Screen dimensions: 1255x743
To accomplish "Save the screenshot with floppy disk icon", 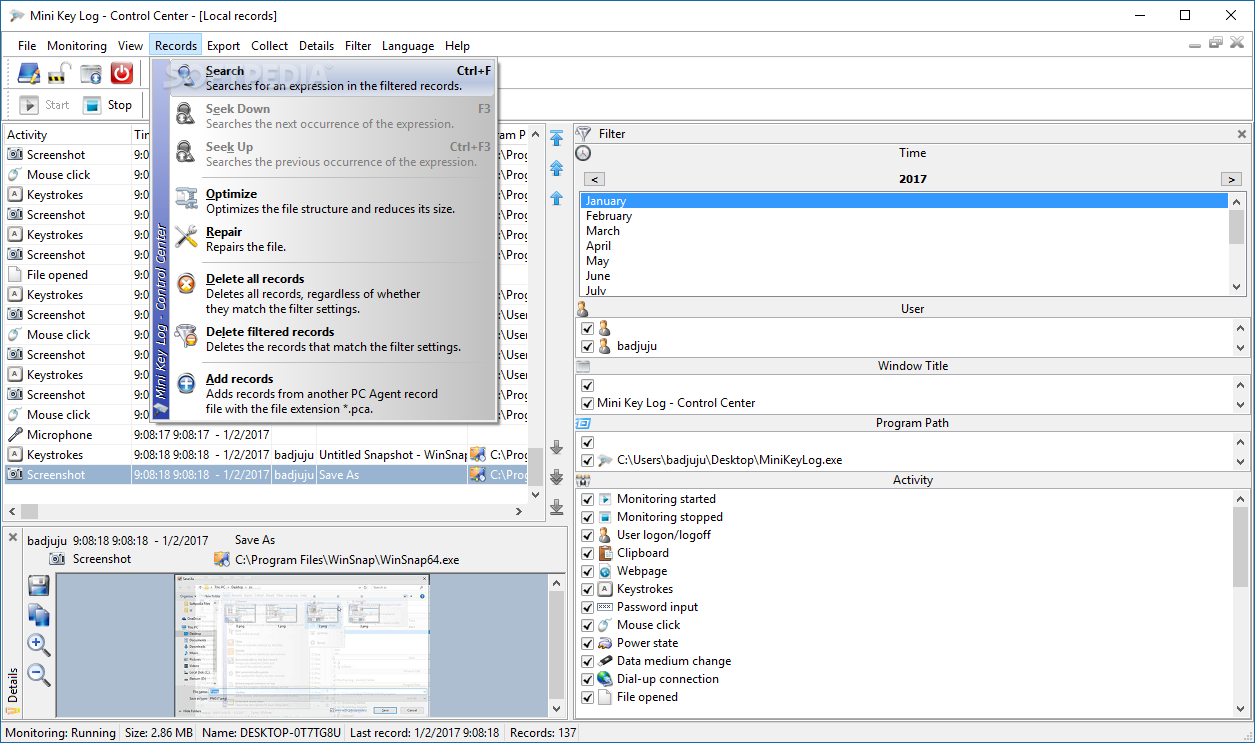I will coord(39,587).
